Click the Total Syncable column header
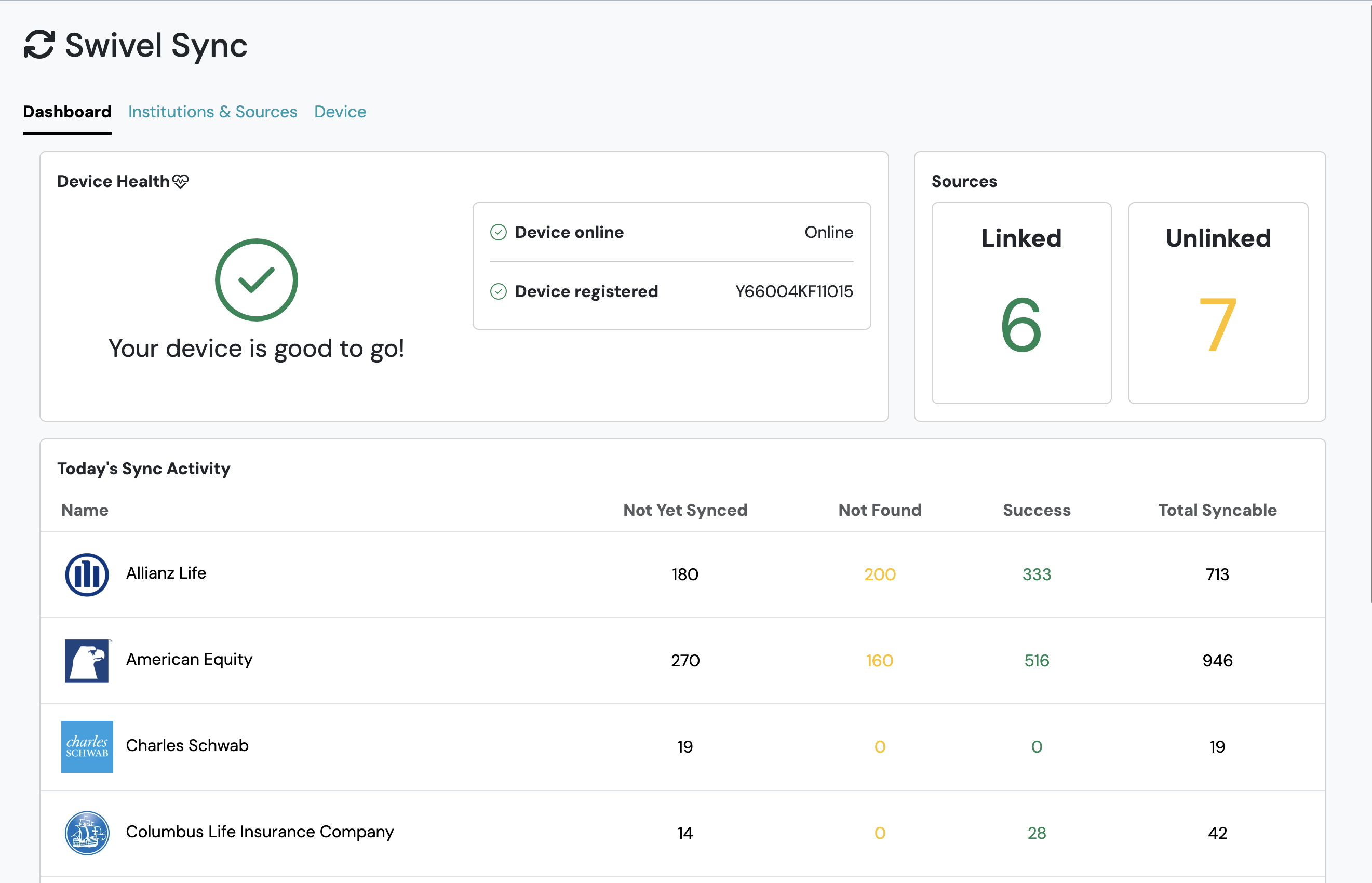 pyautogui.click(x=1217, y=510)
